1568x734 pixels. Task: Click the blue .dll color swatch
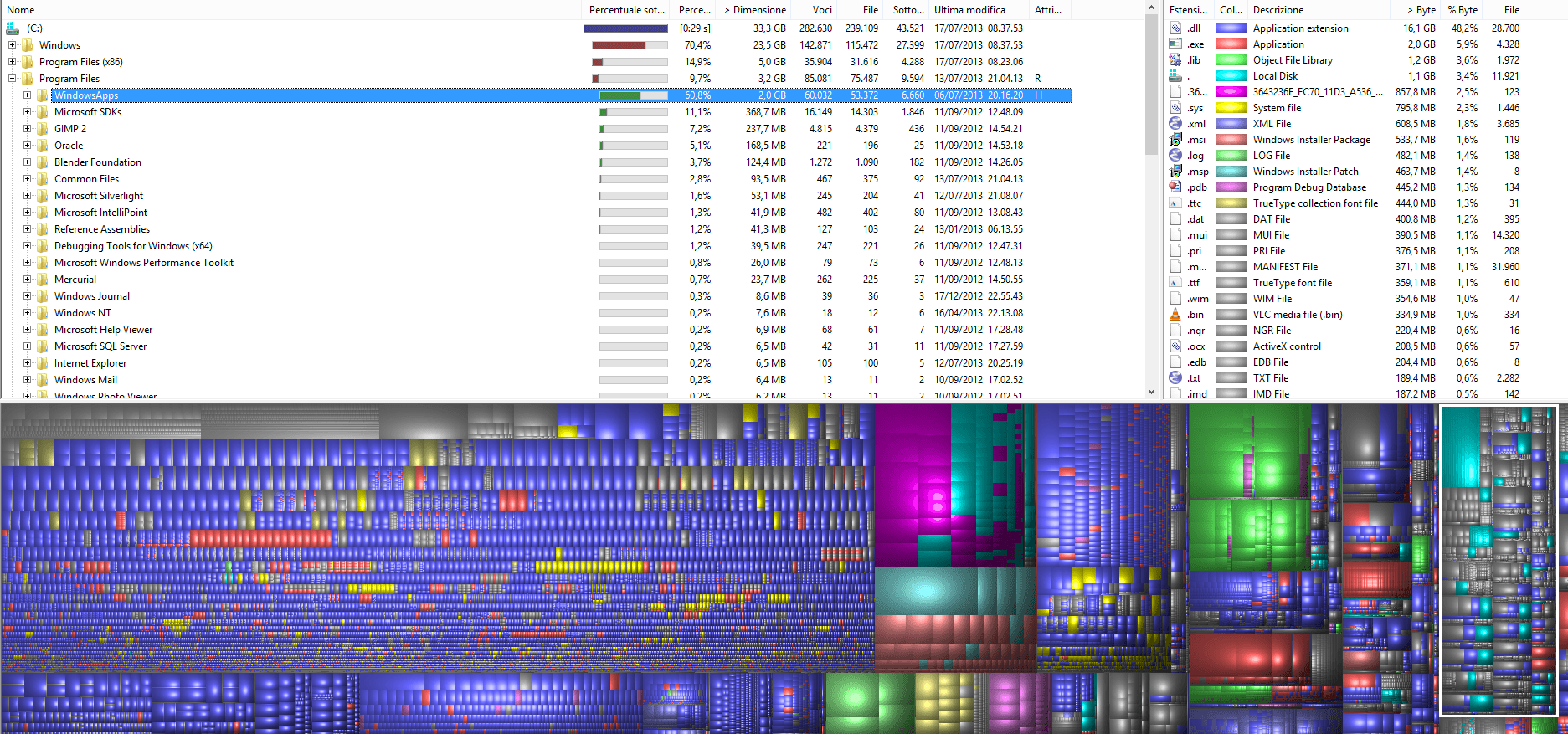pos(1231,28)
